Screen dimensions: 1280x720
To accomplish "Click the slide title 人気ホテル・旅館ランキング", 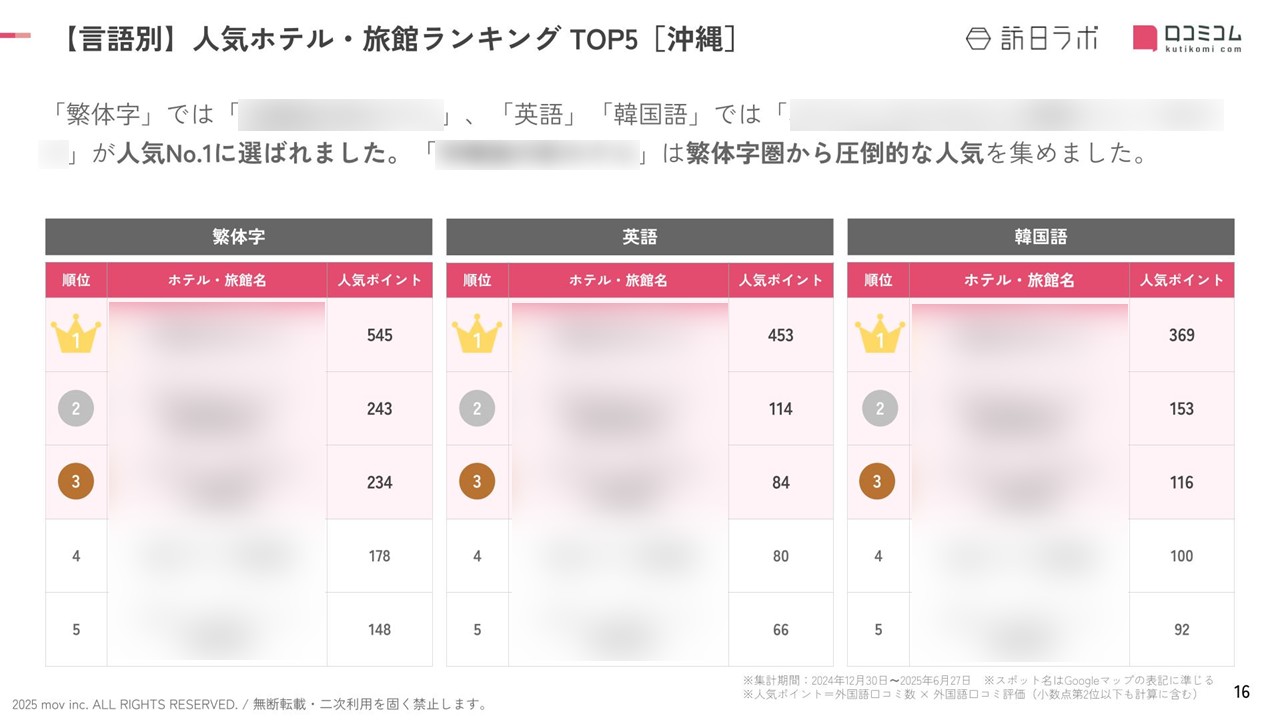I will tap(375, 39).
